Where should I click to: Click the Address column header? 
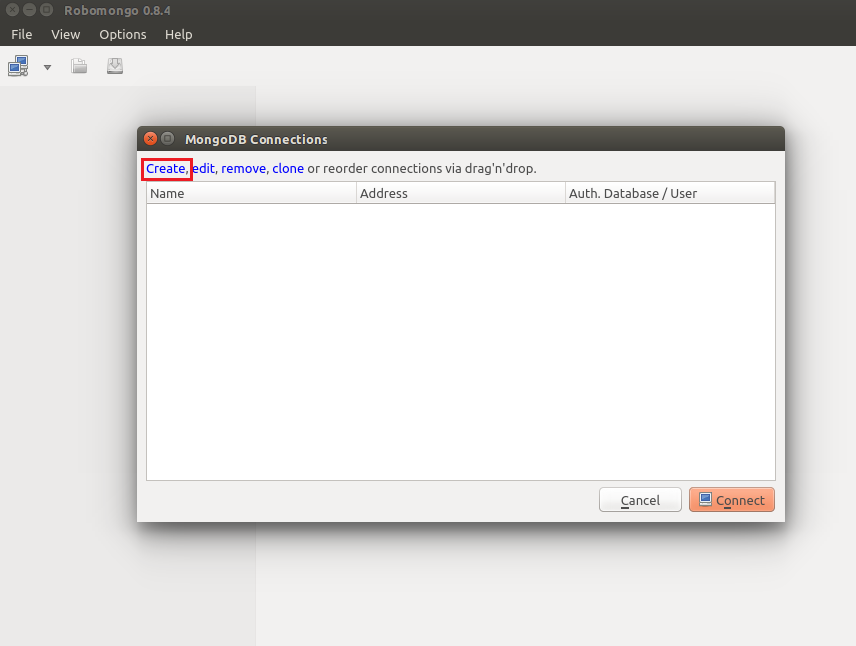(x=461, y=193)
